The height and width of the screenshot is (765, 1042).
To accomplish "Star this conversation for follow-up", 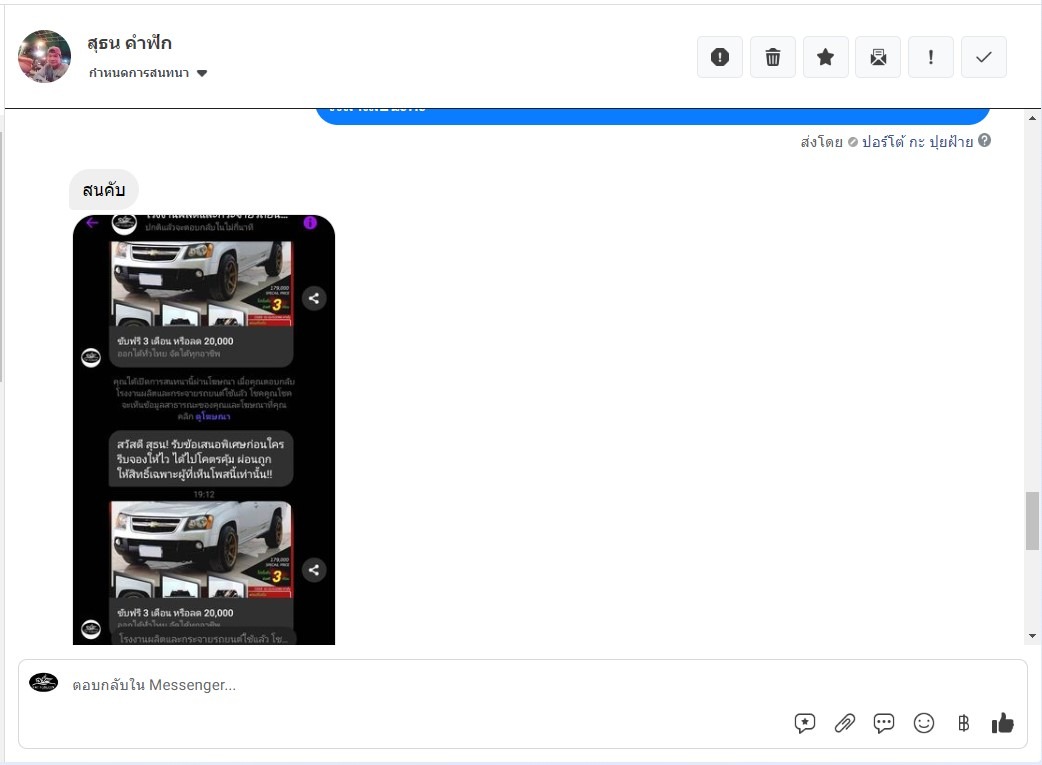I will point(826,57).
